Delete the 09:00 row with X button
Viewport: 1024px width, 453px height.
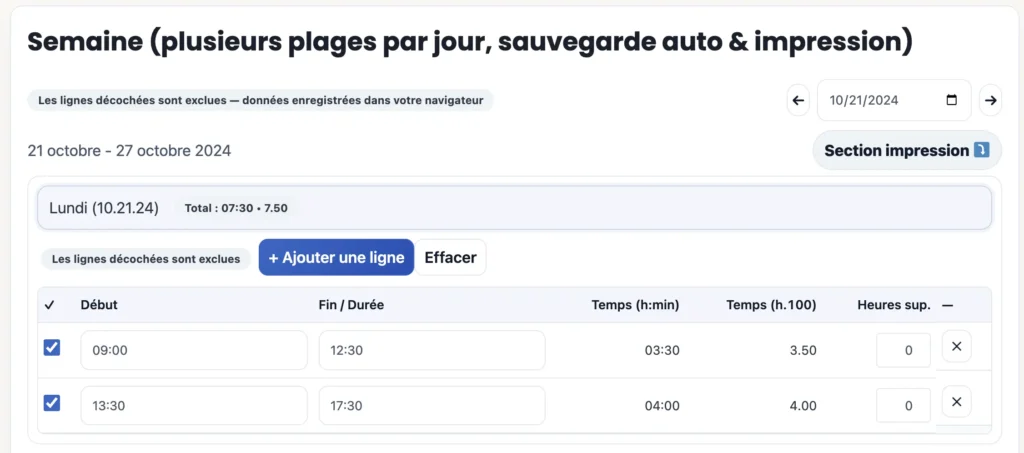click(x=956, y=347)
